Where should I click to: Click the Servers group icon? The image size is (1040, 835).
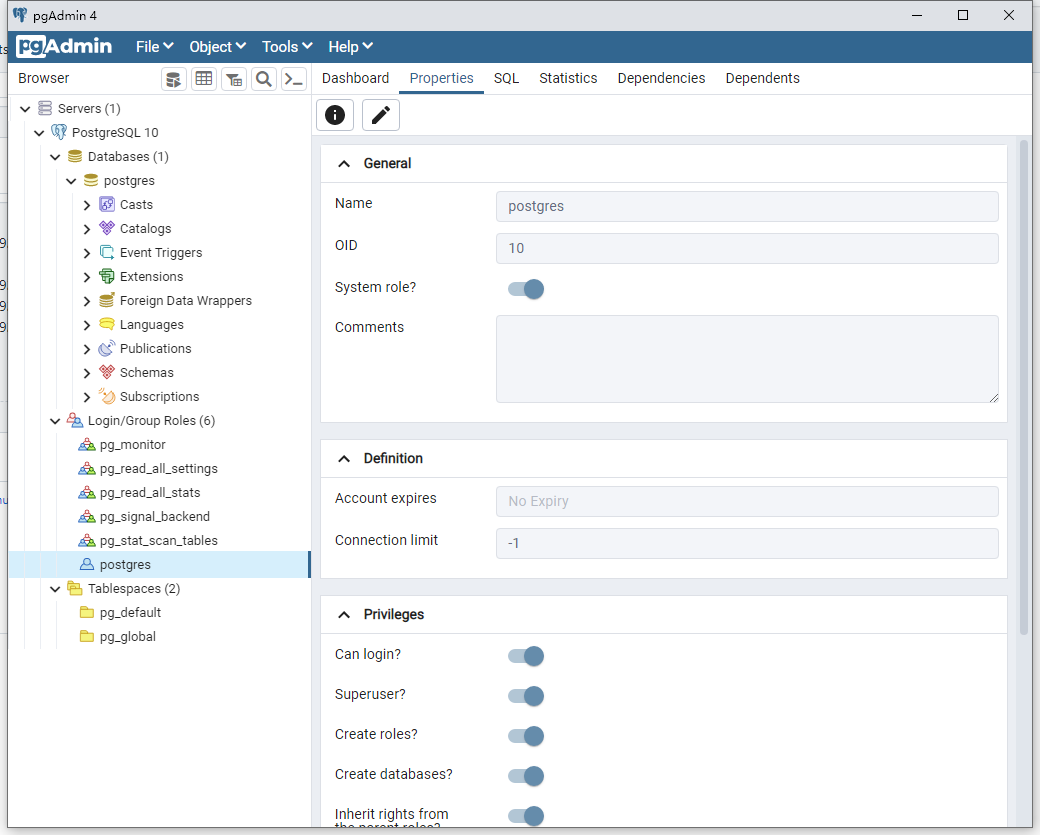point(45,108)
